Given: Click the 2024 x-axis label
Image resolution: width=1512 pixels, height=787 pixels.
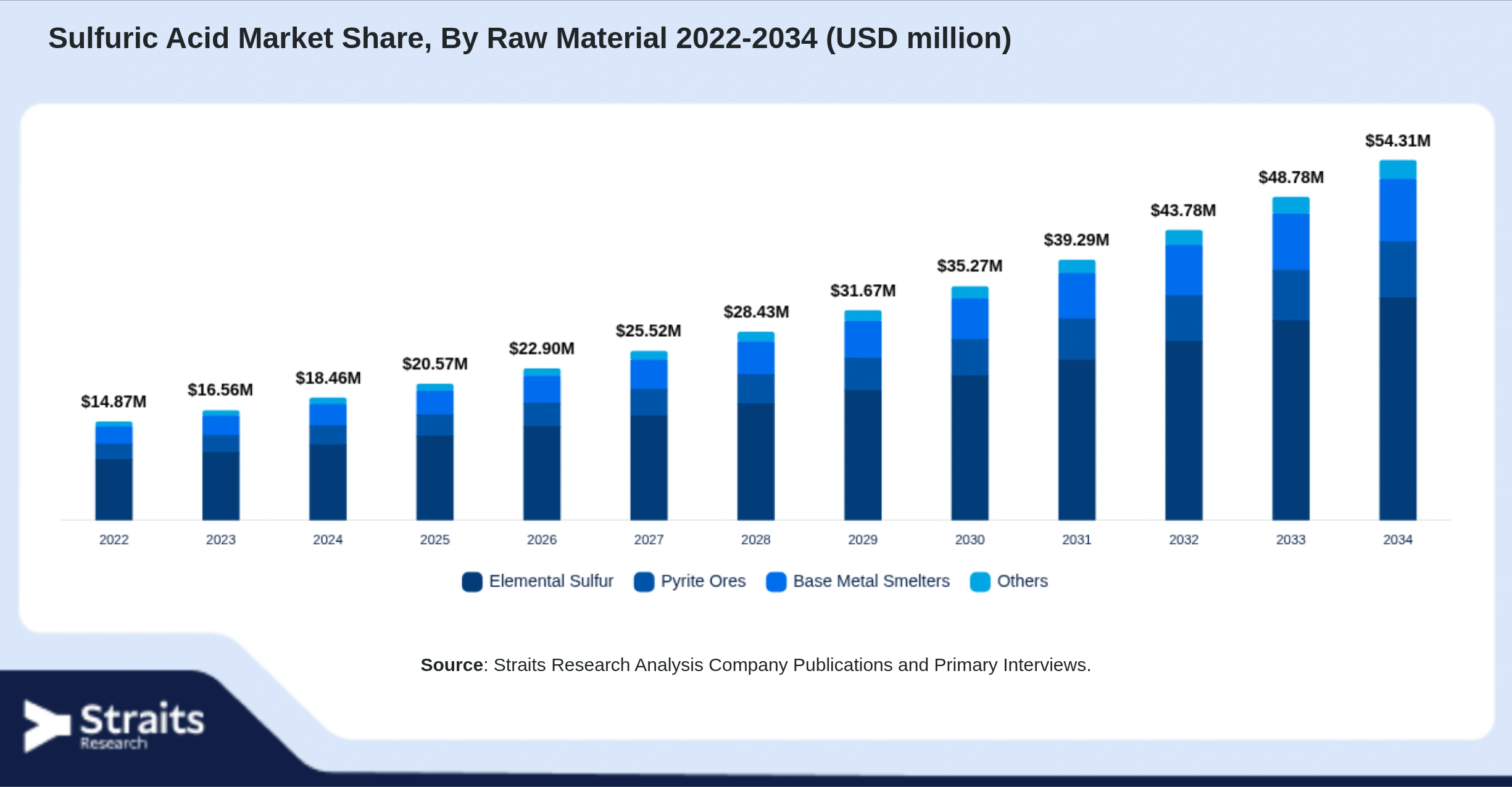Looking at the screenshot, I should tap(328, 540).
